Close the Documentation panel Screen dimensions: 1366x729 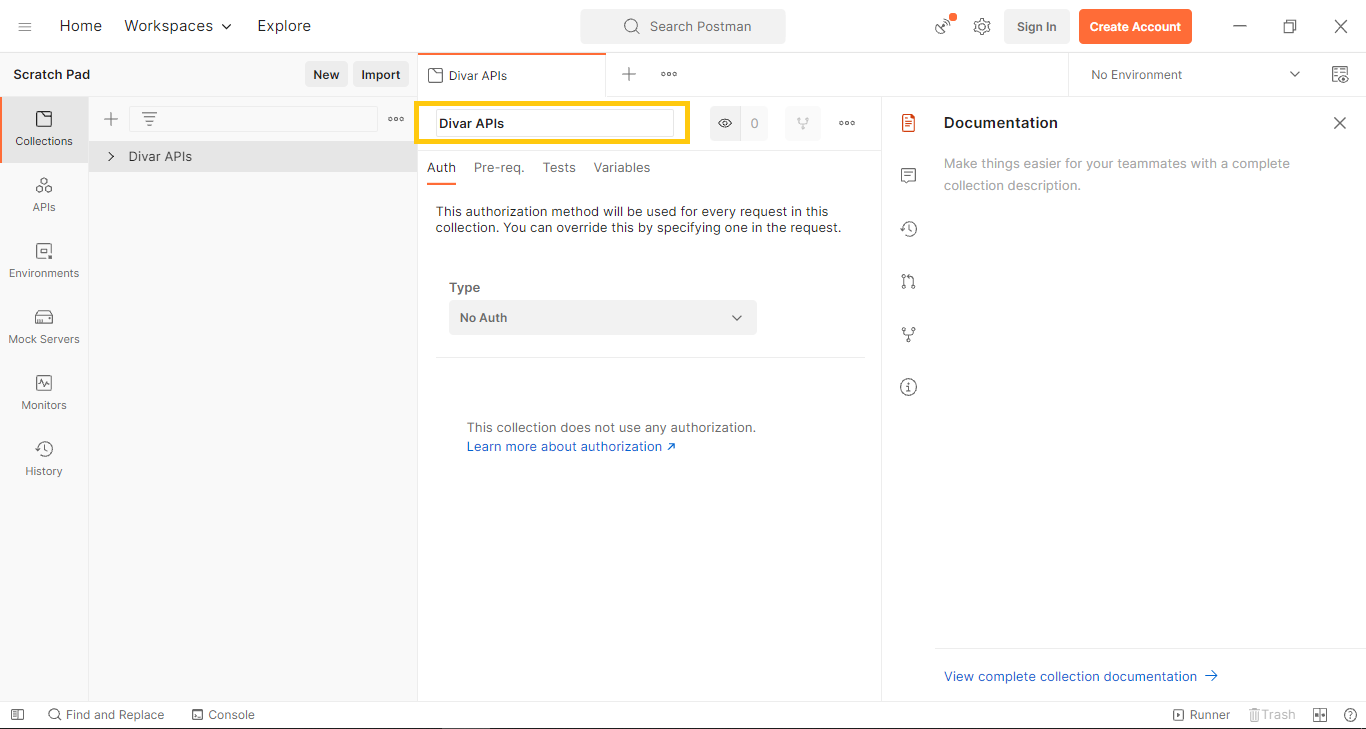1340,123
